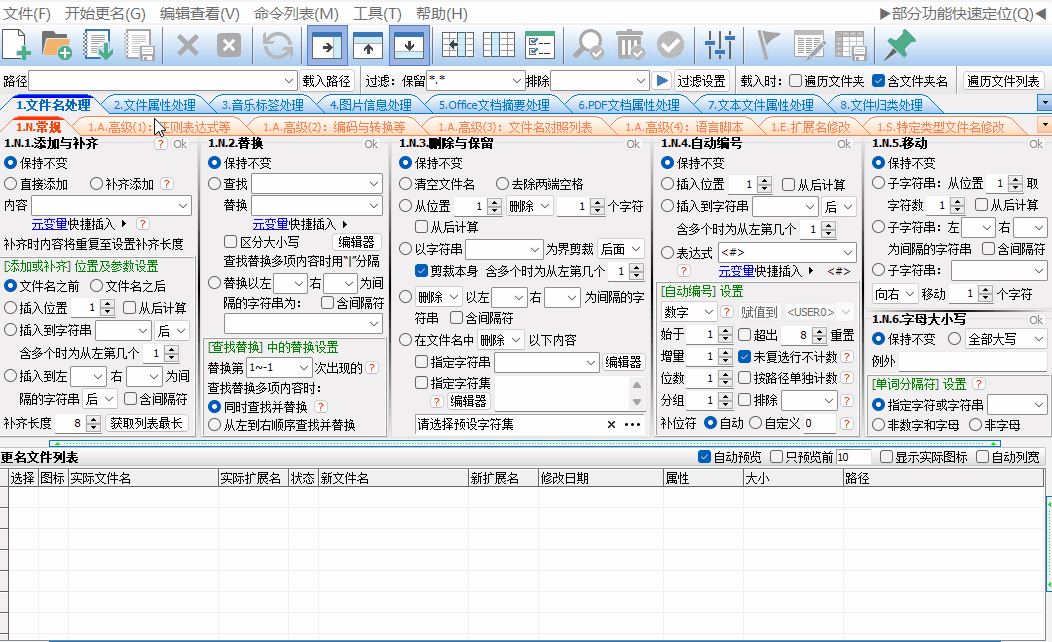1052x642 pixels.
Task: Click the highlighted column grid icon
Action: [x=498, y=45]
